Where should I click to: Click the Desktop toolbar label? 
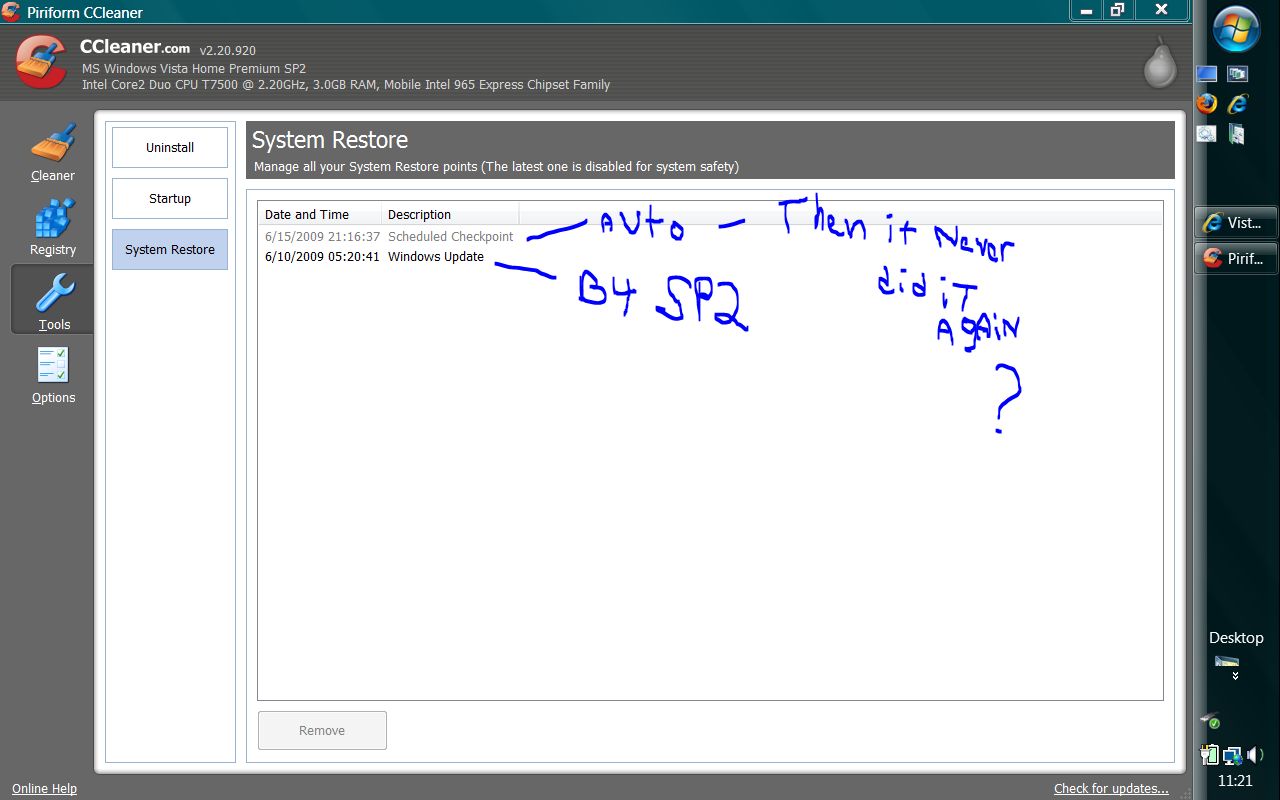pyautogui.click(x=1236, y=638)
